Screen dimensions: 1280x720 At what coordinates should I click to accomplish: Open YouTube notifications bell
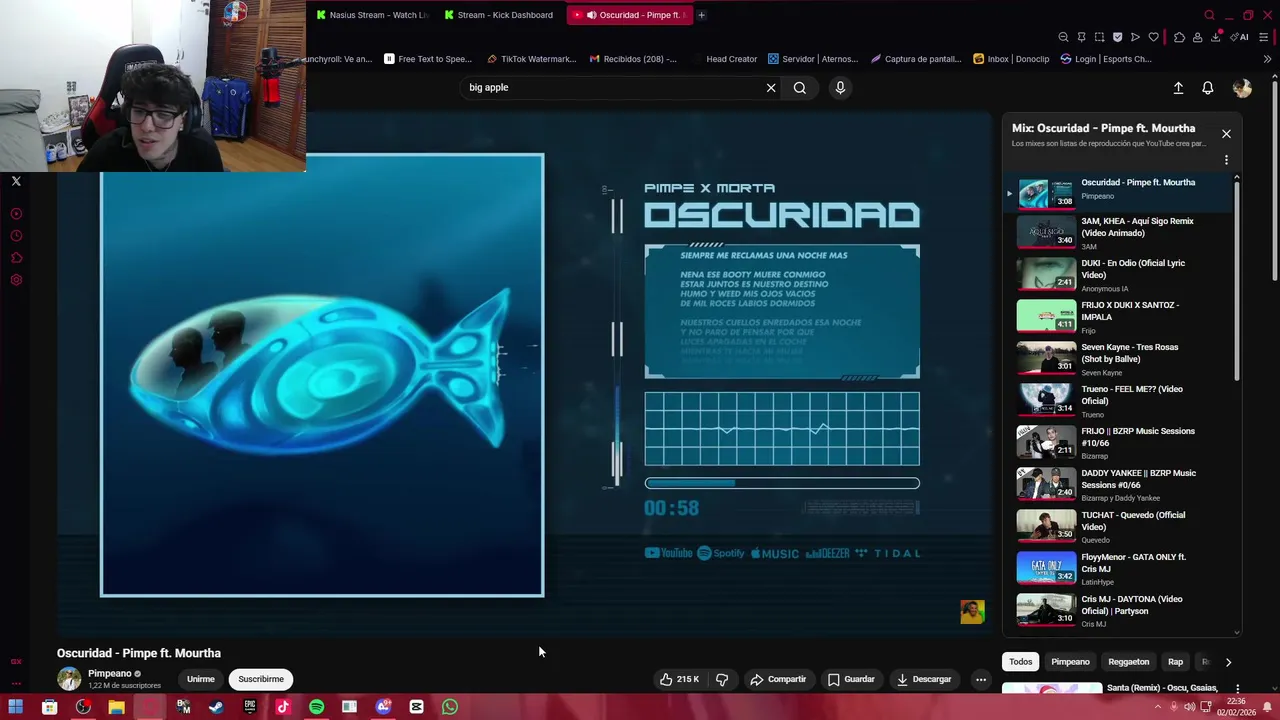pyautogui.click(x=1207, y=88)
